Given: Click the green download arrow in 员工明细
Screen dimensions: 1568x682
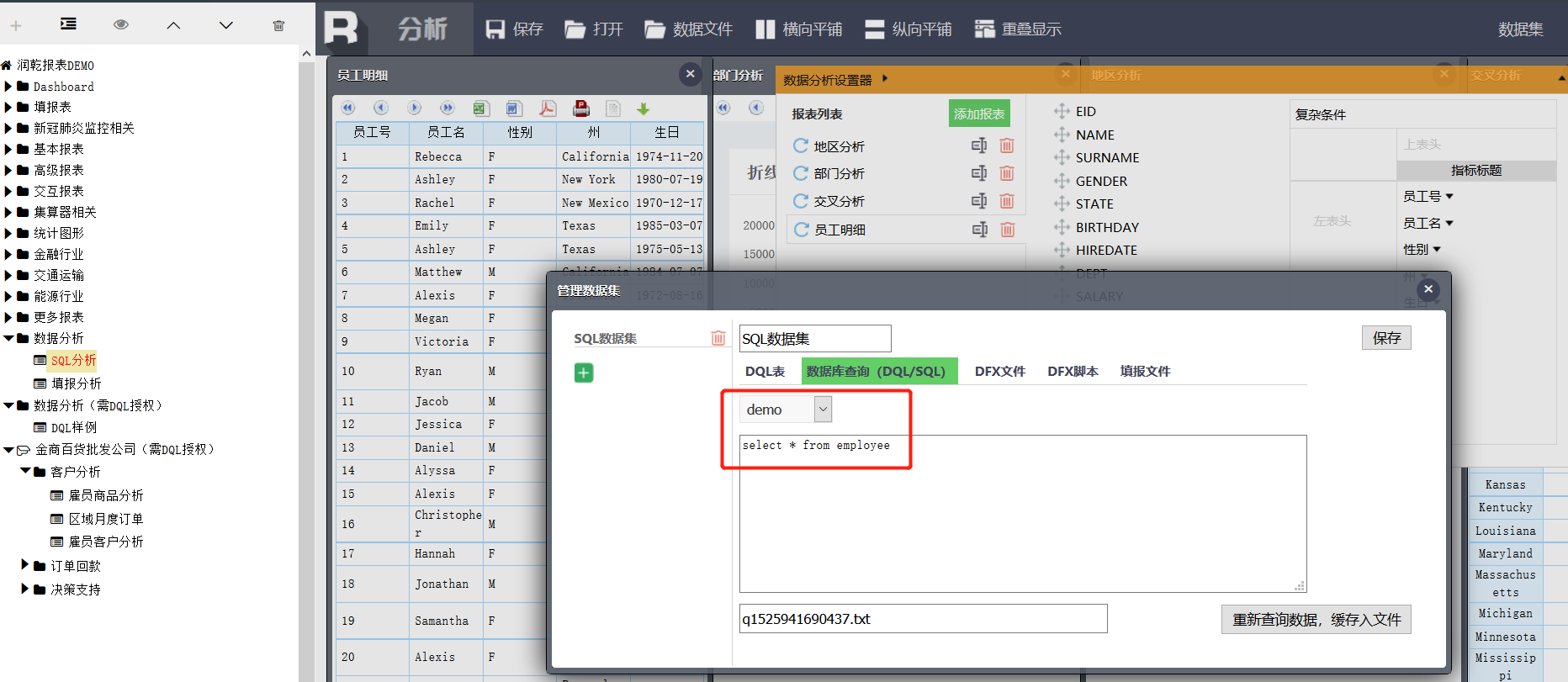Looking at the screenshot, I should point(644,108).
